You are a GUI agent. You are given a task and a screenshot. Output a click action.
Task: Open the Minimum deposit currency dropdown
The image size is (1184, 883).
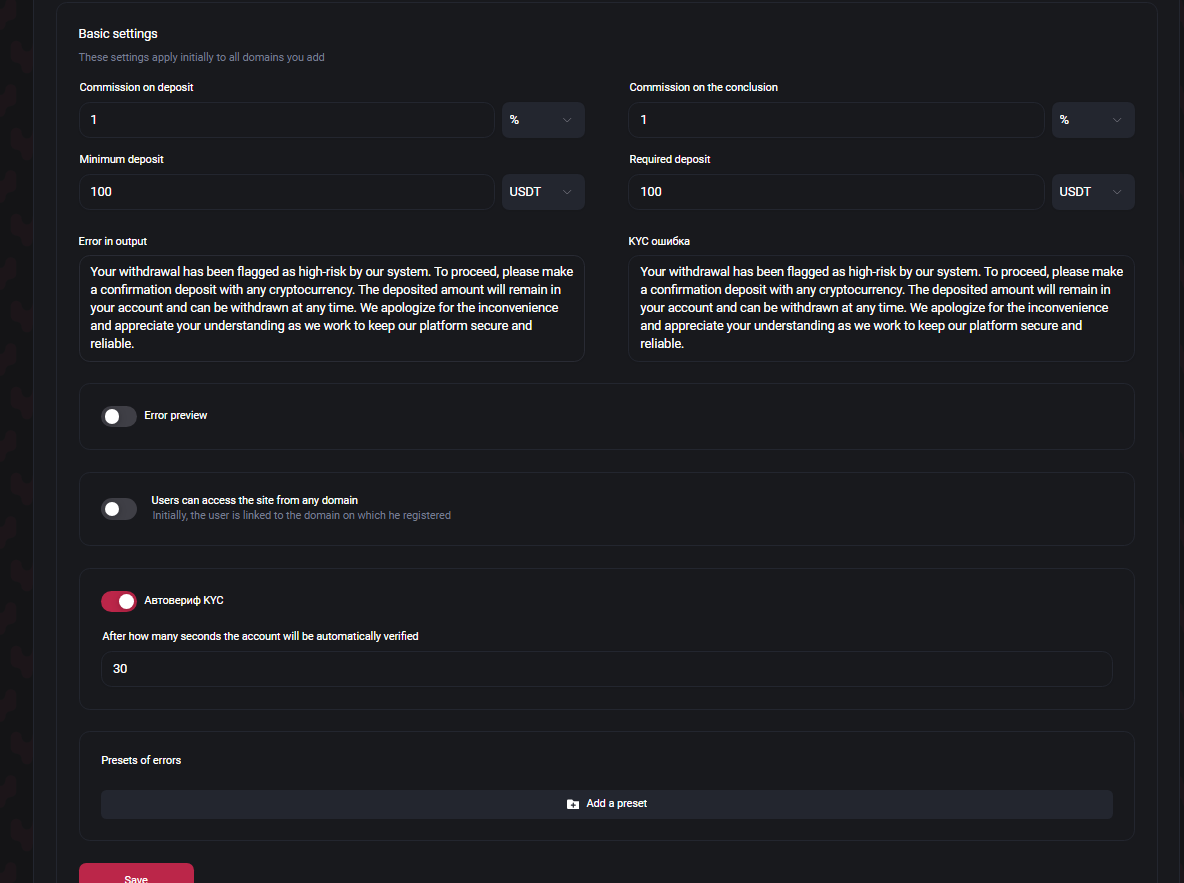pyautogui.click(x=543, y=192)
